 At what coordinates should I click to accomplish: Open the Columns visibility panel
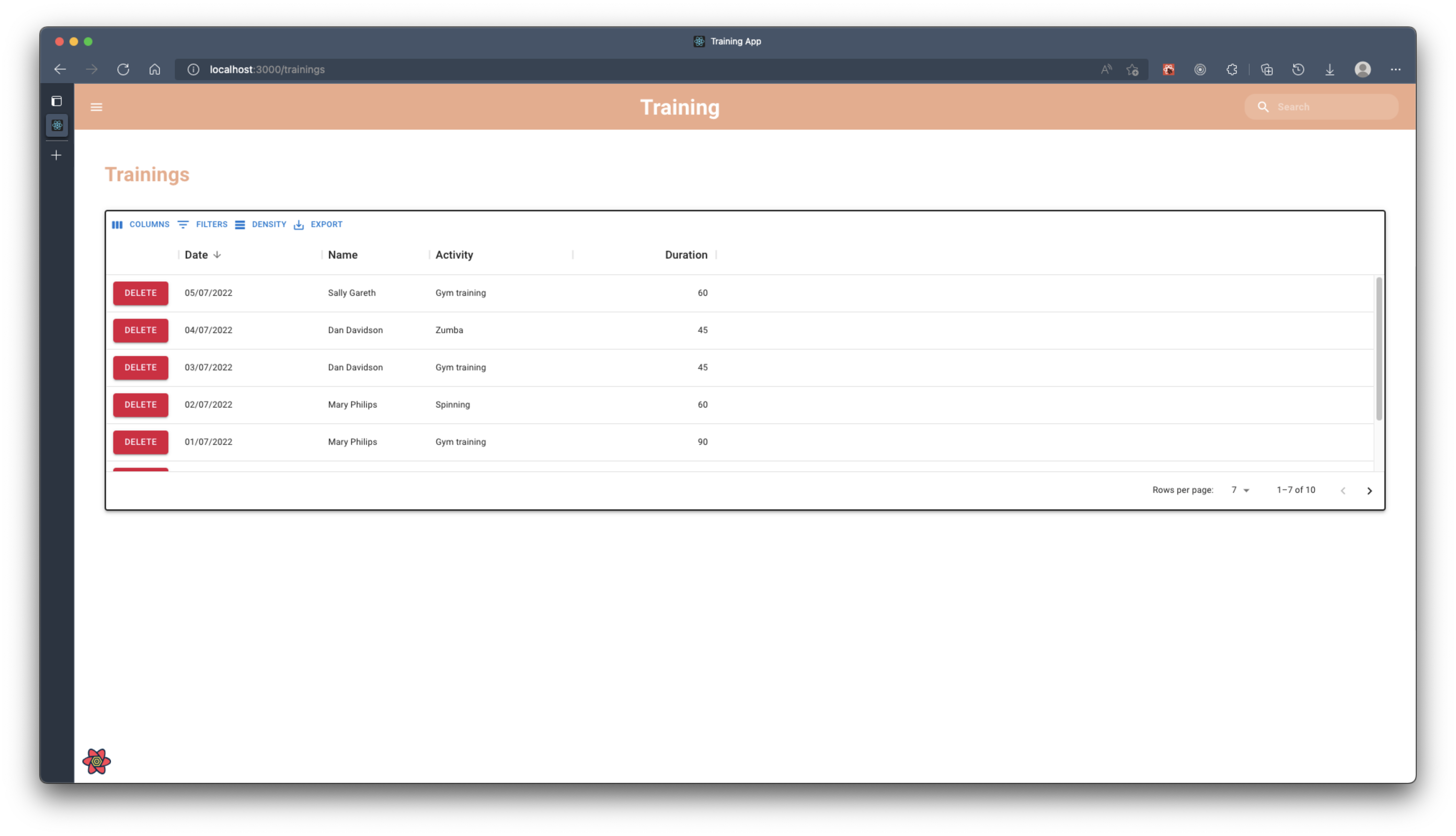[x=141, y=225]
